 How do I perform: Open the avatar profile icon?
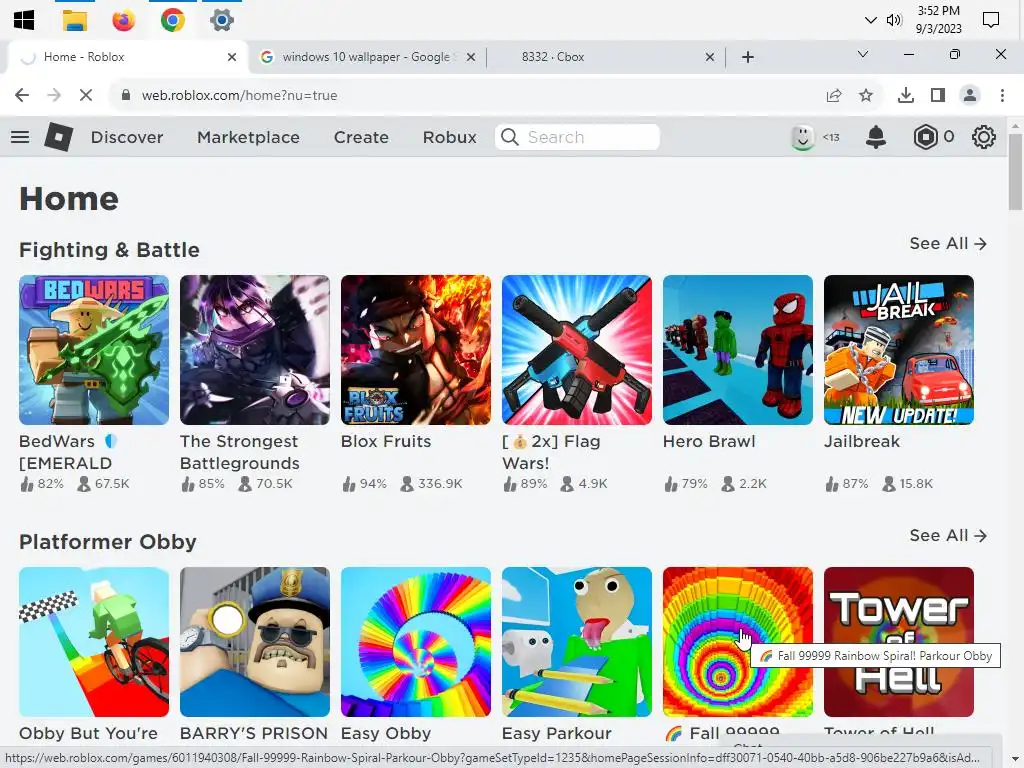coord(803,137)
